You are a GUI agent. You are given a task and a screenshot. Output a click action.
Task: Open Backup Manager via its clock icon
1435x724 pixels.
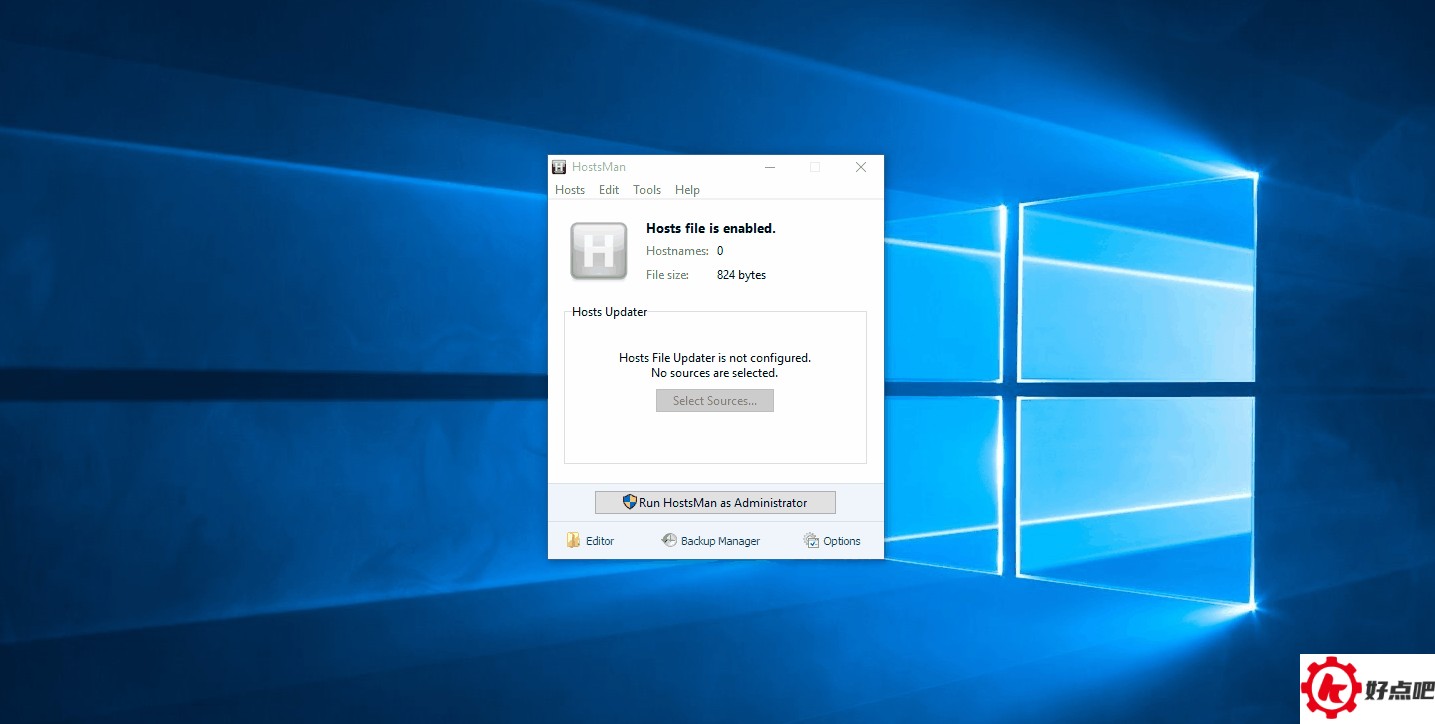pyautogui.click(x=669, y=541)
